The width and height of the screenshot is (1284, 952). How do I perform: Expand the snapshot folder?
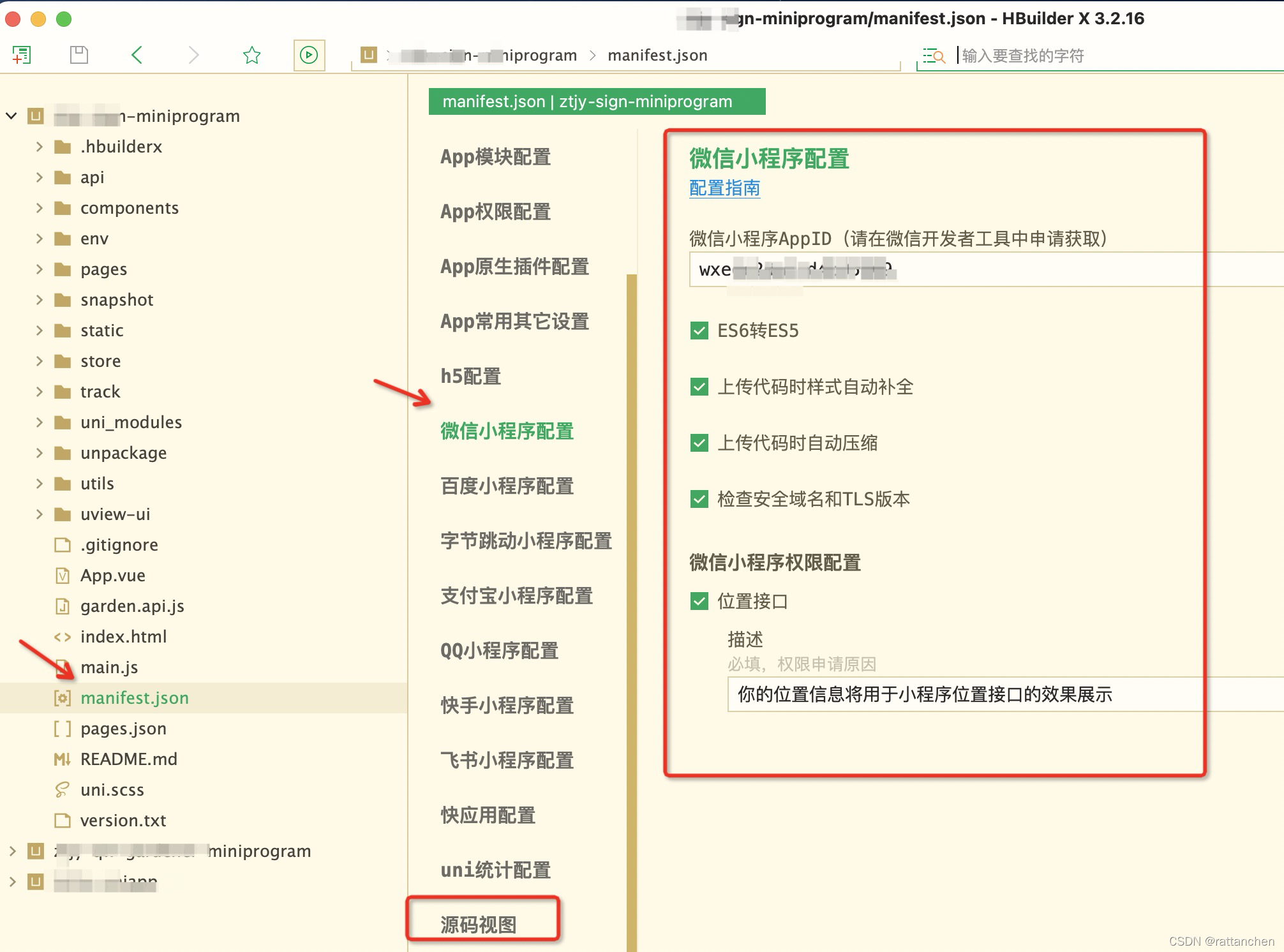[x=40, y=301]
